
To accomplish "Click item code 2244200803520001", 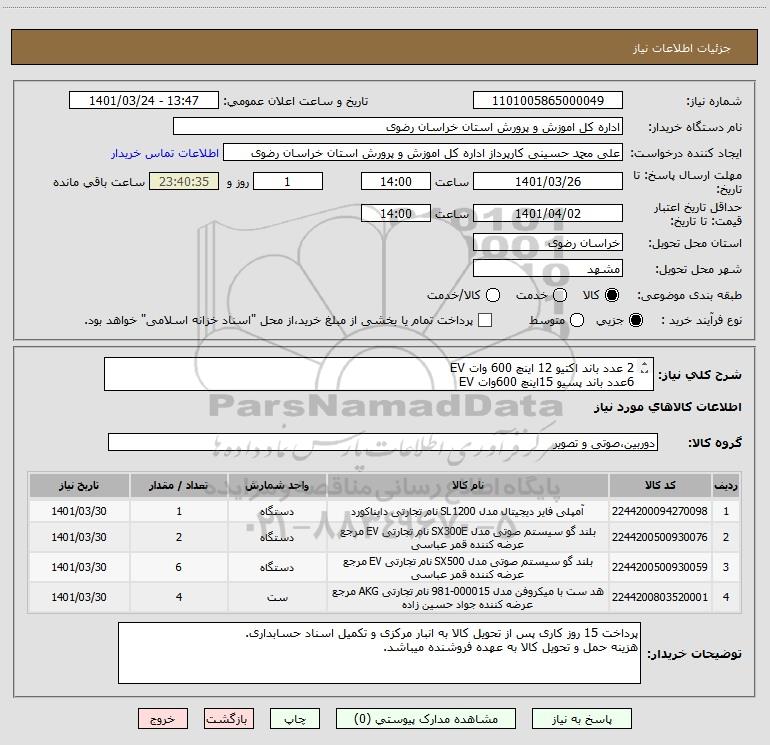I will pos(660,597).
